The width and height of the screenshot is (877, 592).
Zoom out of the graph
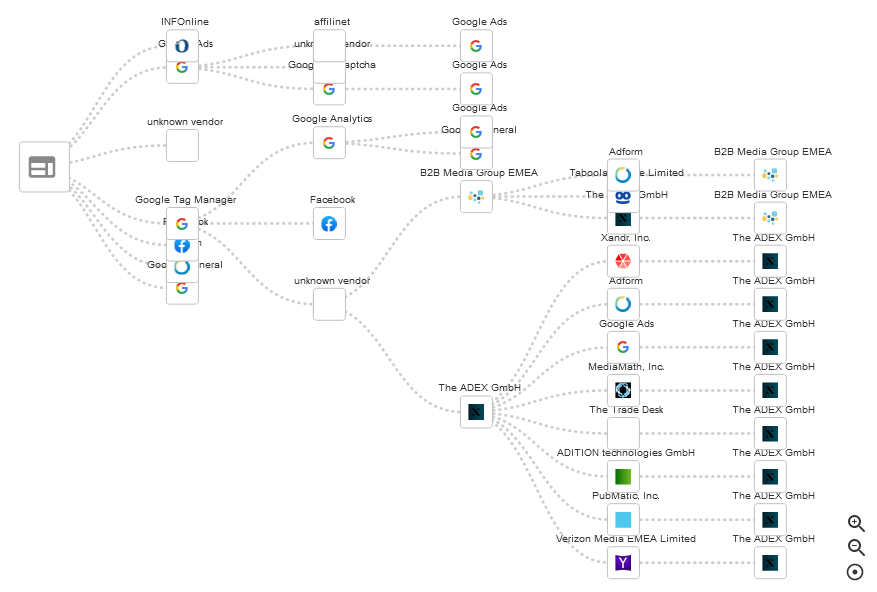pyautogui.click(x=856, y=547)
